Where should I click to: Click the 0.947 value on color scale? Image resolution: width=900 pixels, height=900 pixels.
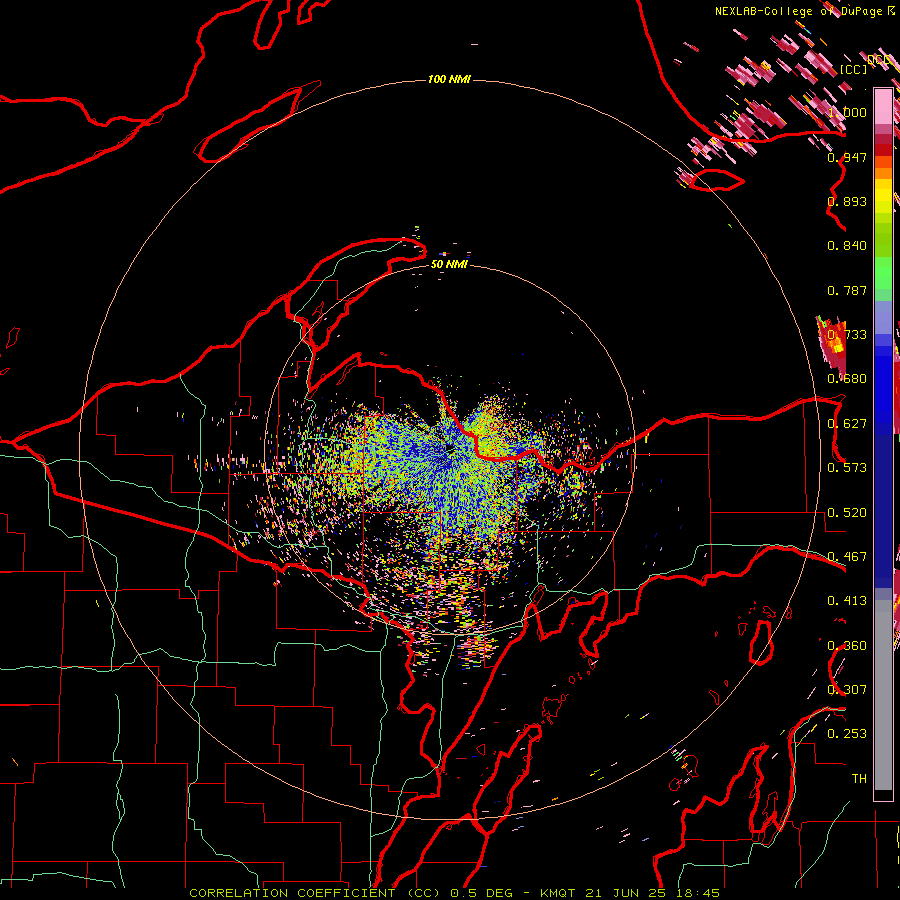click(x=847, y=157)
